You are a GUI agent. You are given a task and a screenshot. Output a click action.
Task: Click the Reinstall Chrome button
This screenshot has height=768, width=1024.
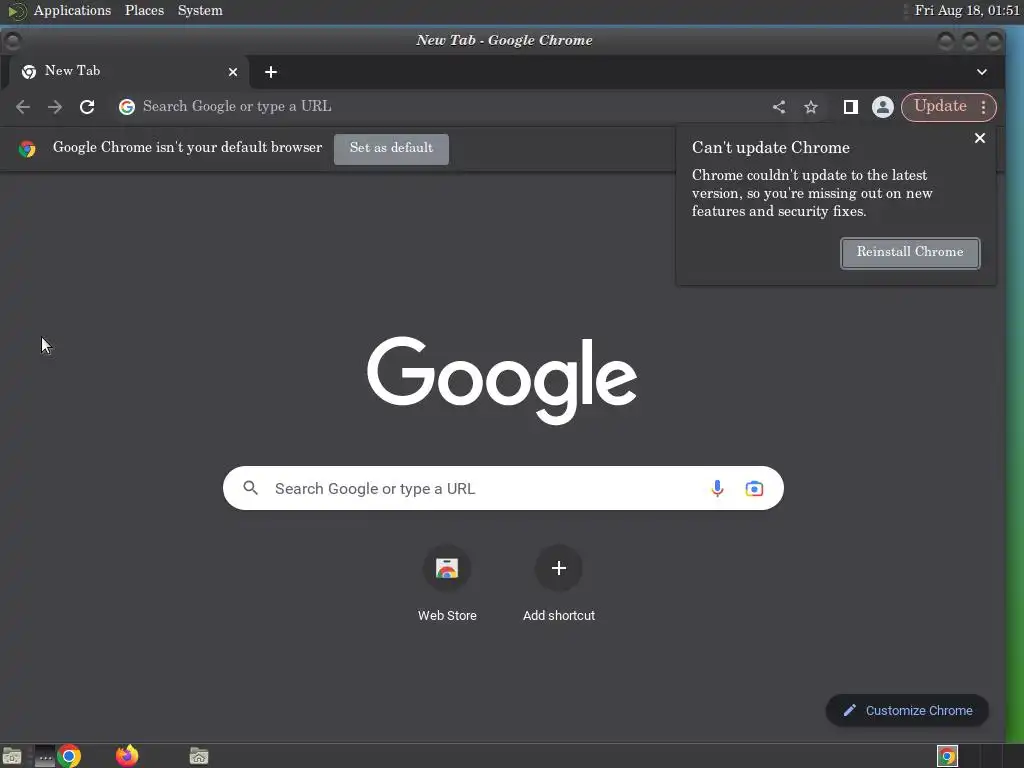click(910, 253)
